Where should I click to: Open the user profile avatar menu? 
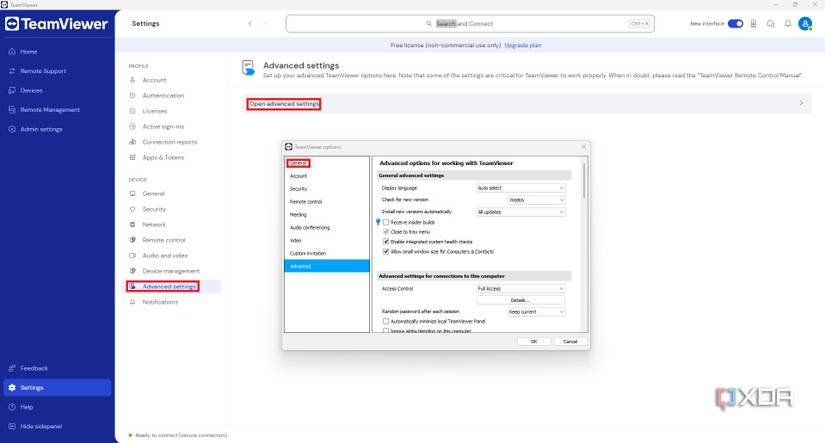(805, 24)
